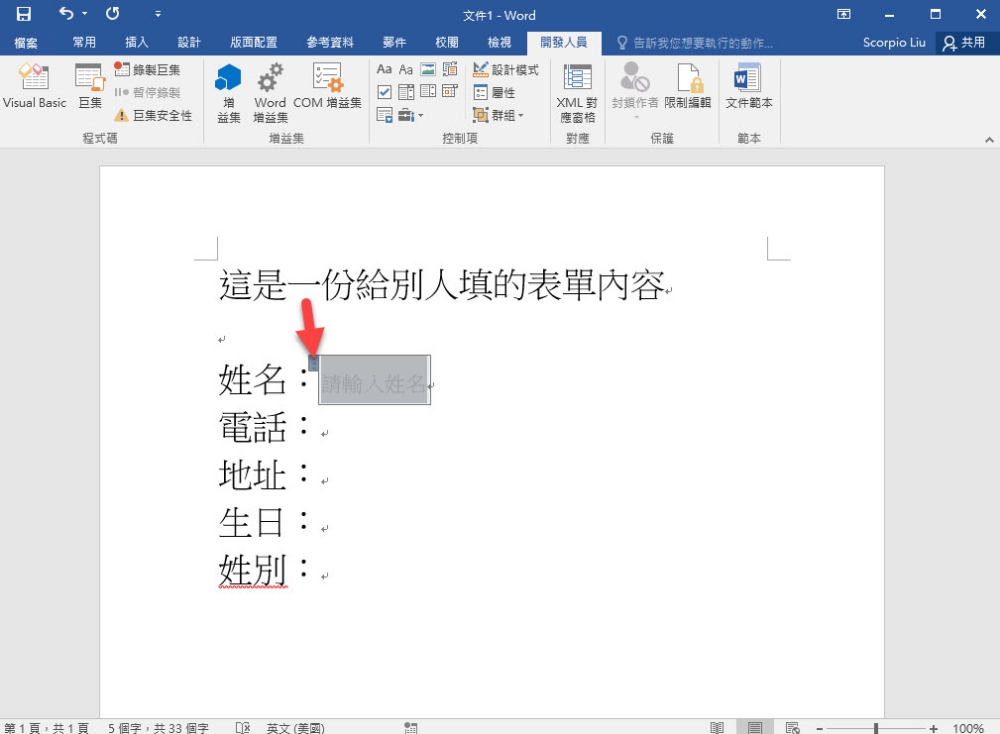1000x734 pixels.
Task: Change language 英文(美國) in status bar
Action: (x=295, y=728)
